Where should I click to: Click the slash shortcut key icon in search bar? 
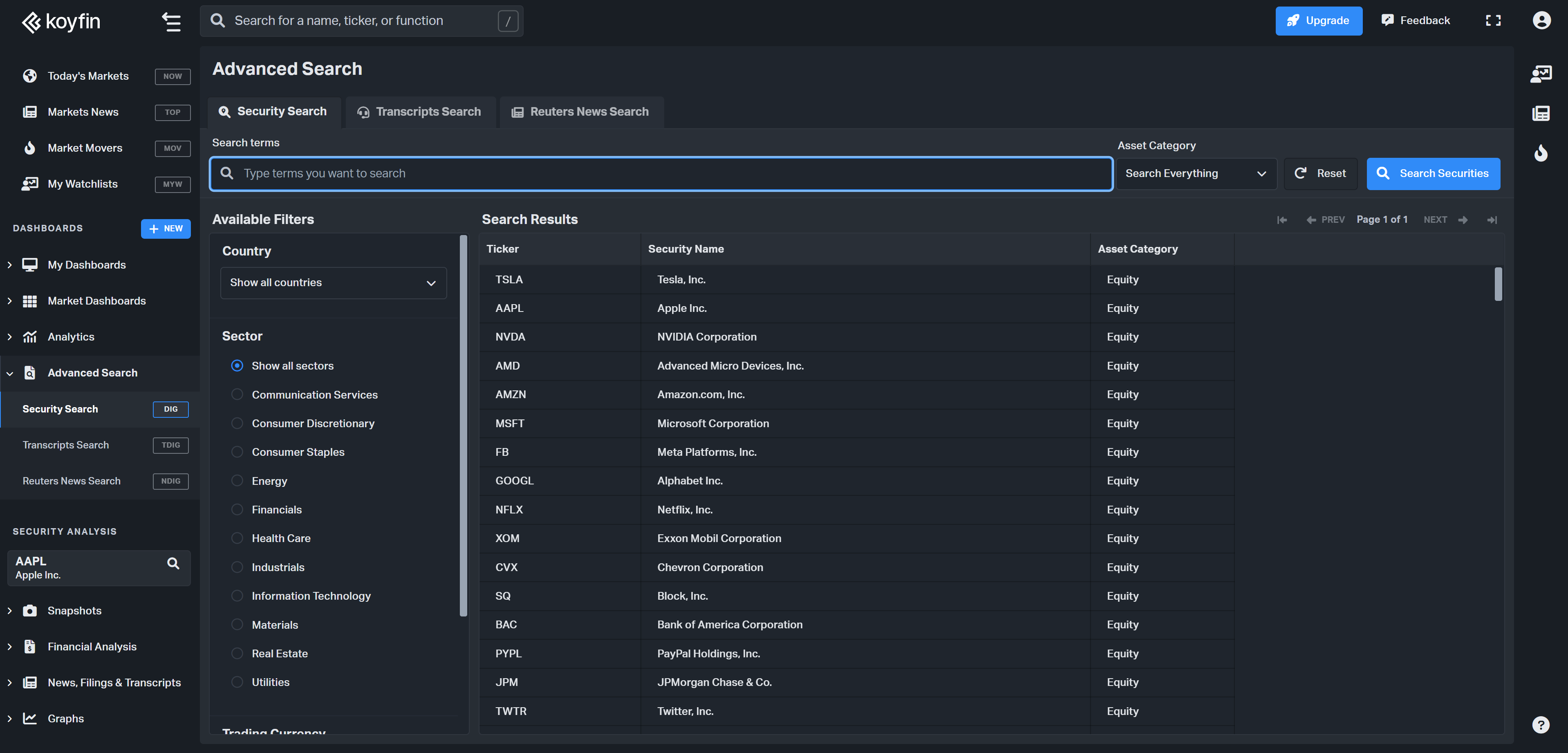[x=508, y=21]
